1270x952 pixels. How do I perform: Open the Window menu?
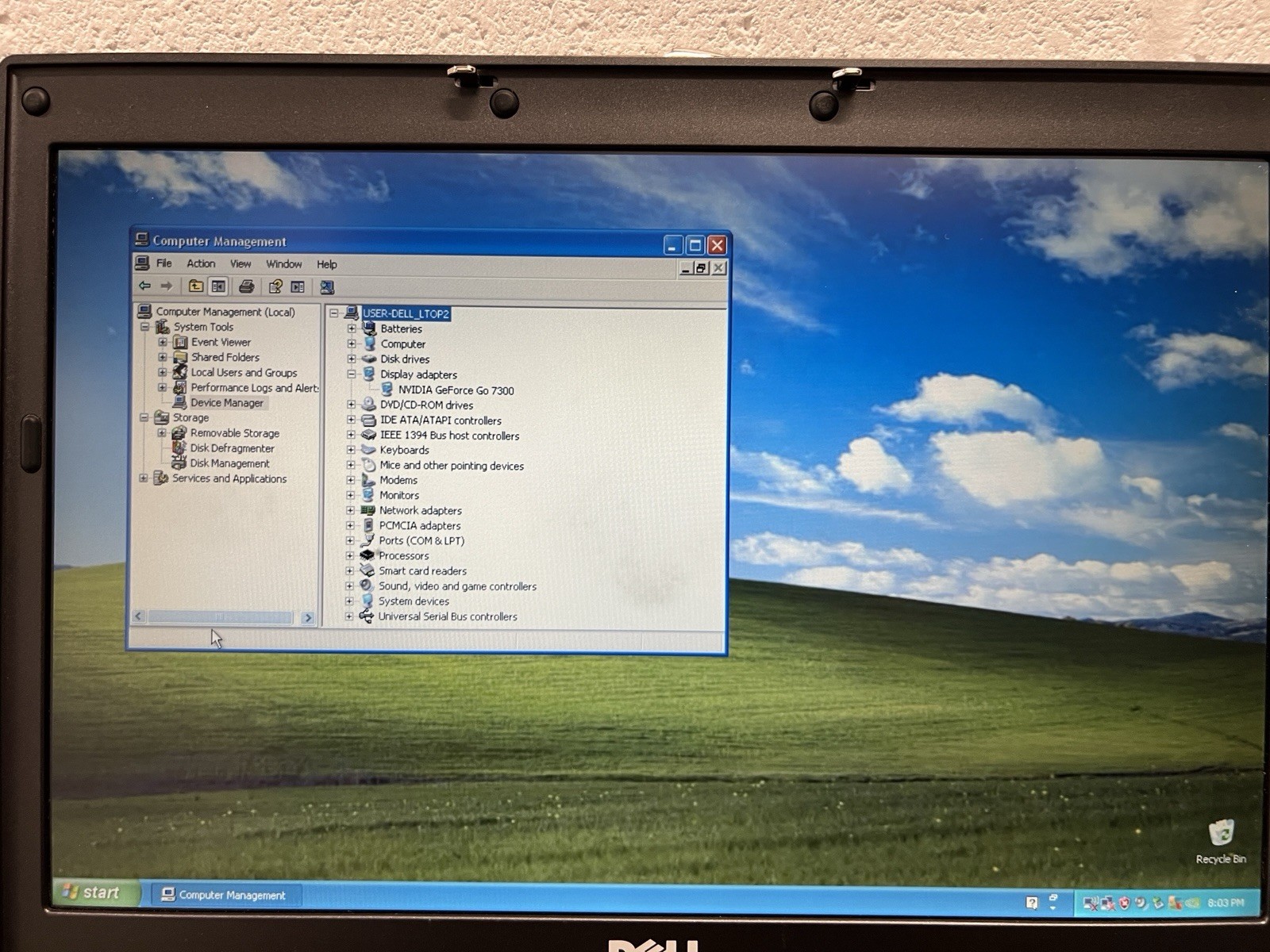(283, 264)
